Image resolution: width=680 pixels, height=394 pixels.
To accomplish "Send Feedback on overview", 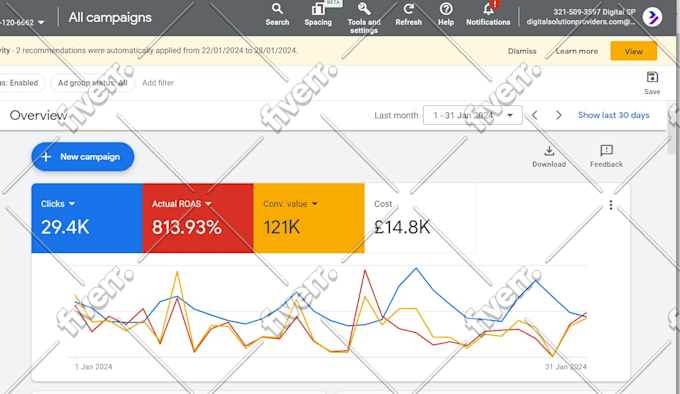I will (606, 157).
